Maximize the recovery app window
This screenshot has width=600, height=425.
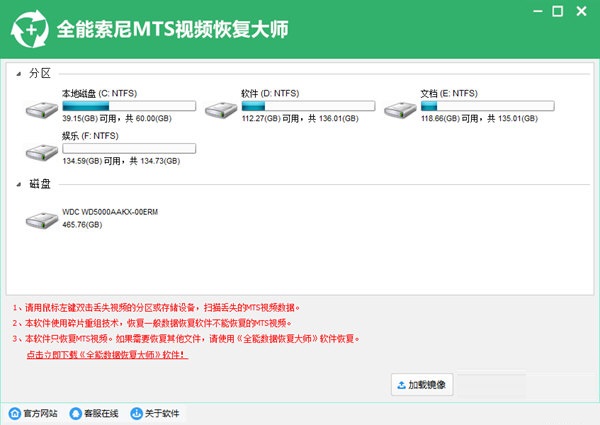(x=558, y=11)
